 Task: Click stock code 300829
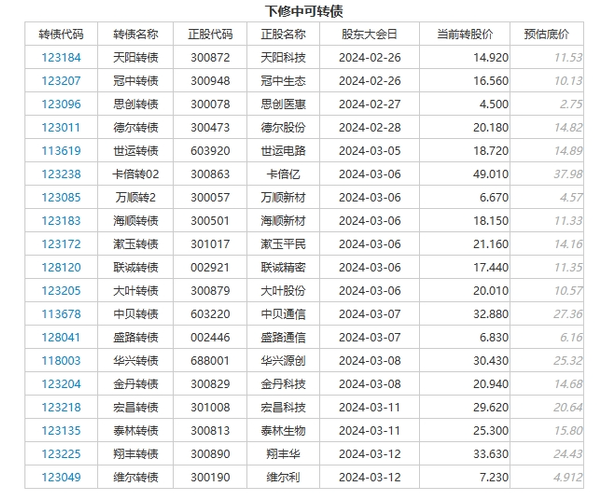(210, 384)
